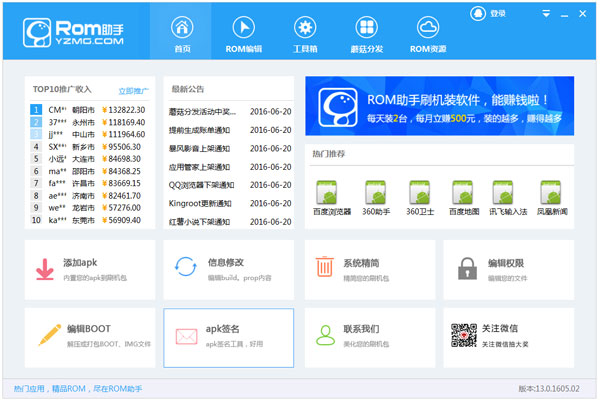Click the apk签名 envelope icon

click(186, 336)
